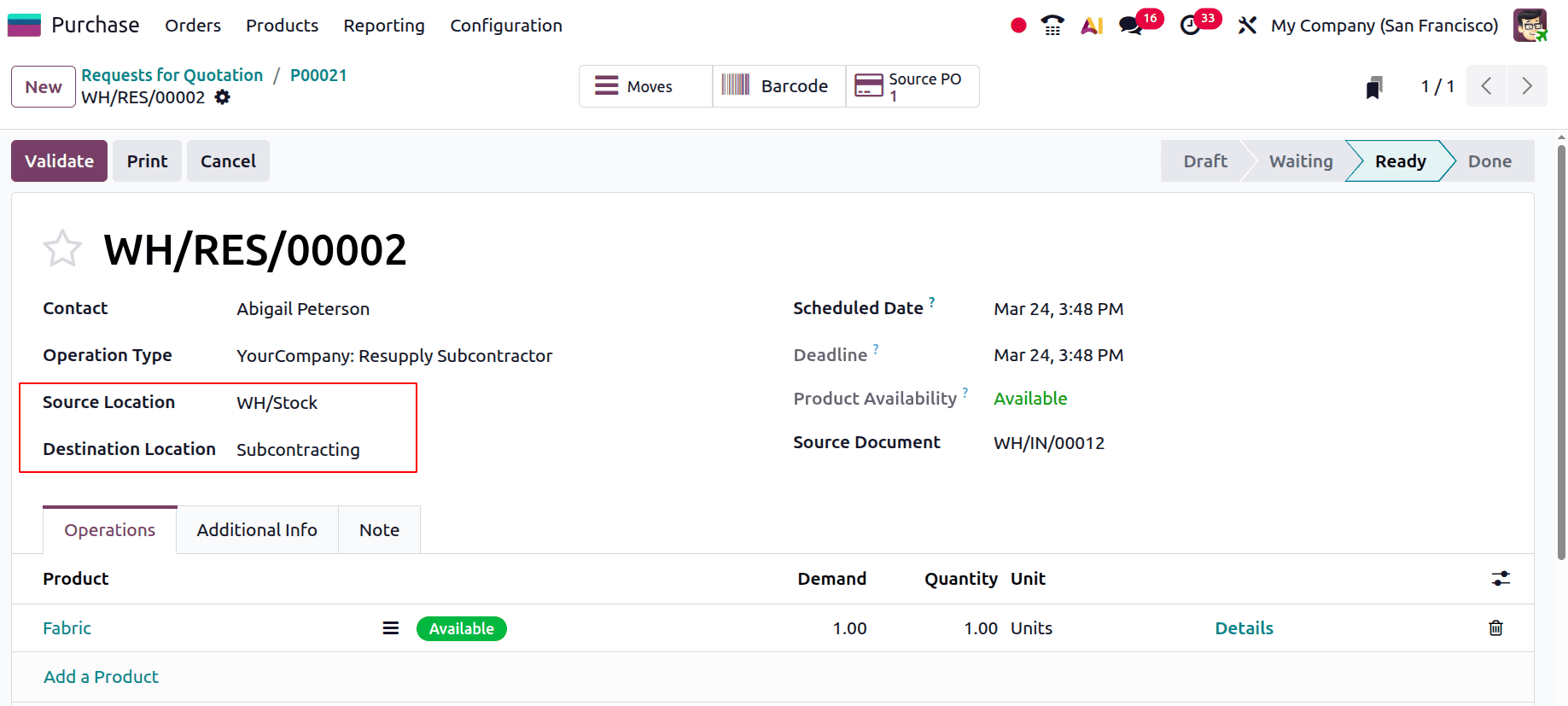Open column options adjust icon
The width and height of the screenshot is (1568, 706).
pos(1501,579)
